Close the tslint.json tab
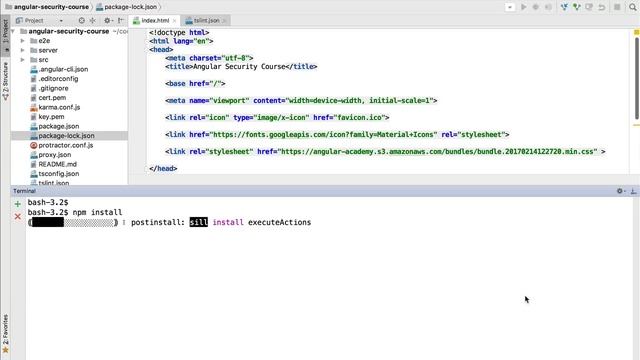This screenshot has height=360, width=640. [224, 20]
